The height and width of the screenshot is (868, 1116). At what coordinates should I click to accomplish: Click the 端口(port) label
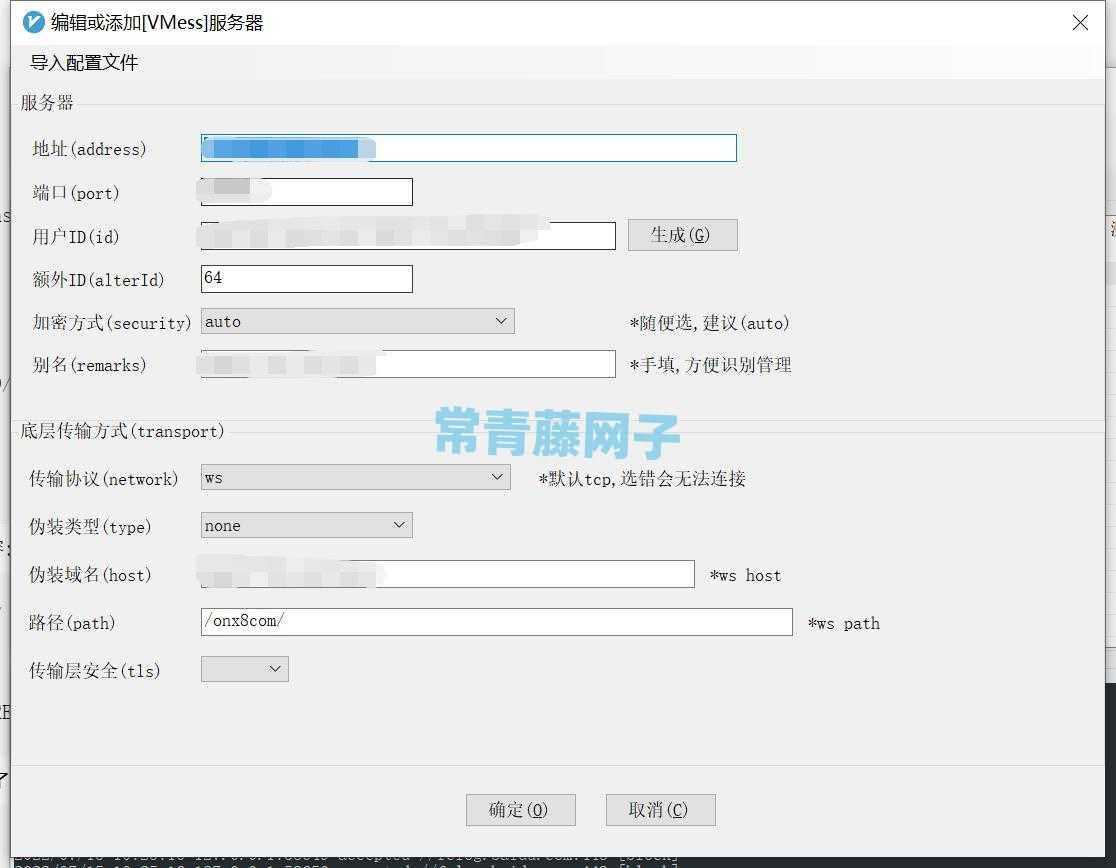(76, 193)
